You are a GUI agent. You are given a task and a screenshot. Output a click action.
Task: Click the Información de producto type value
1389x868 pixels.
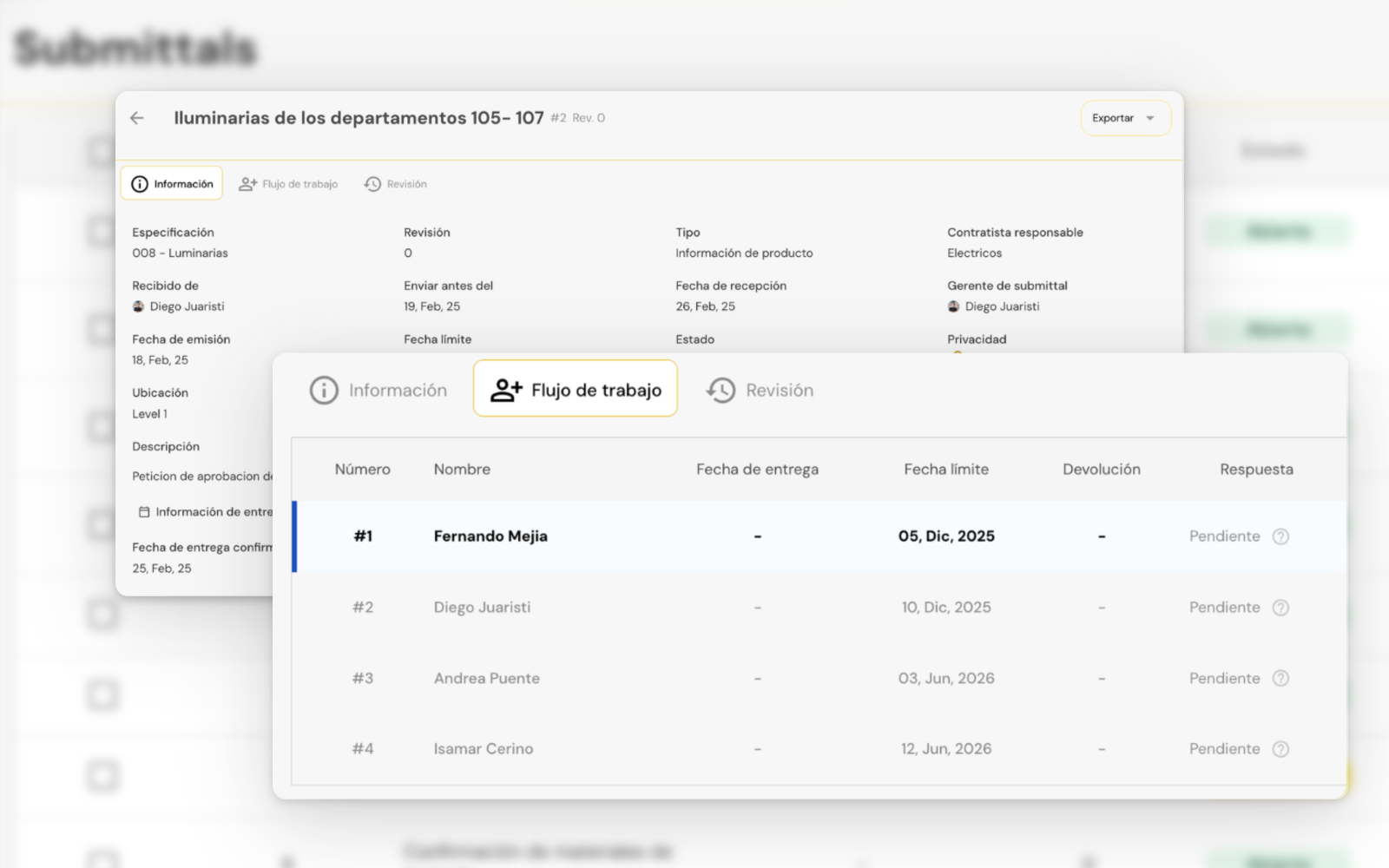(744, 253)
